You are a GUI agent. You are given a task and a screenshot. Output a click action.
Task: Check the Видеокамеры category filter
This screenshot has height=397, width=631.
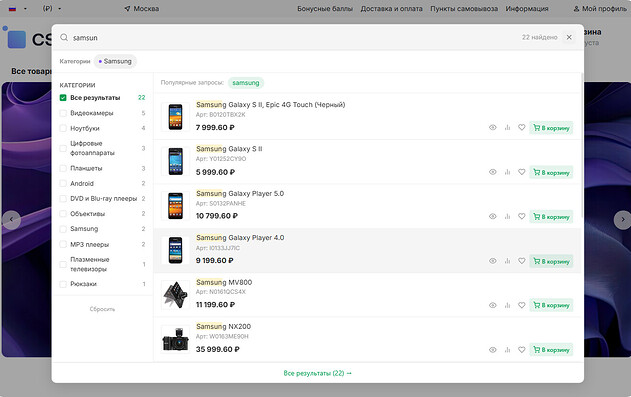63,113
